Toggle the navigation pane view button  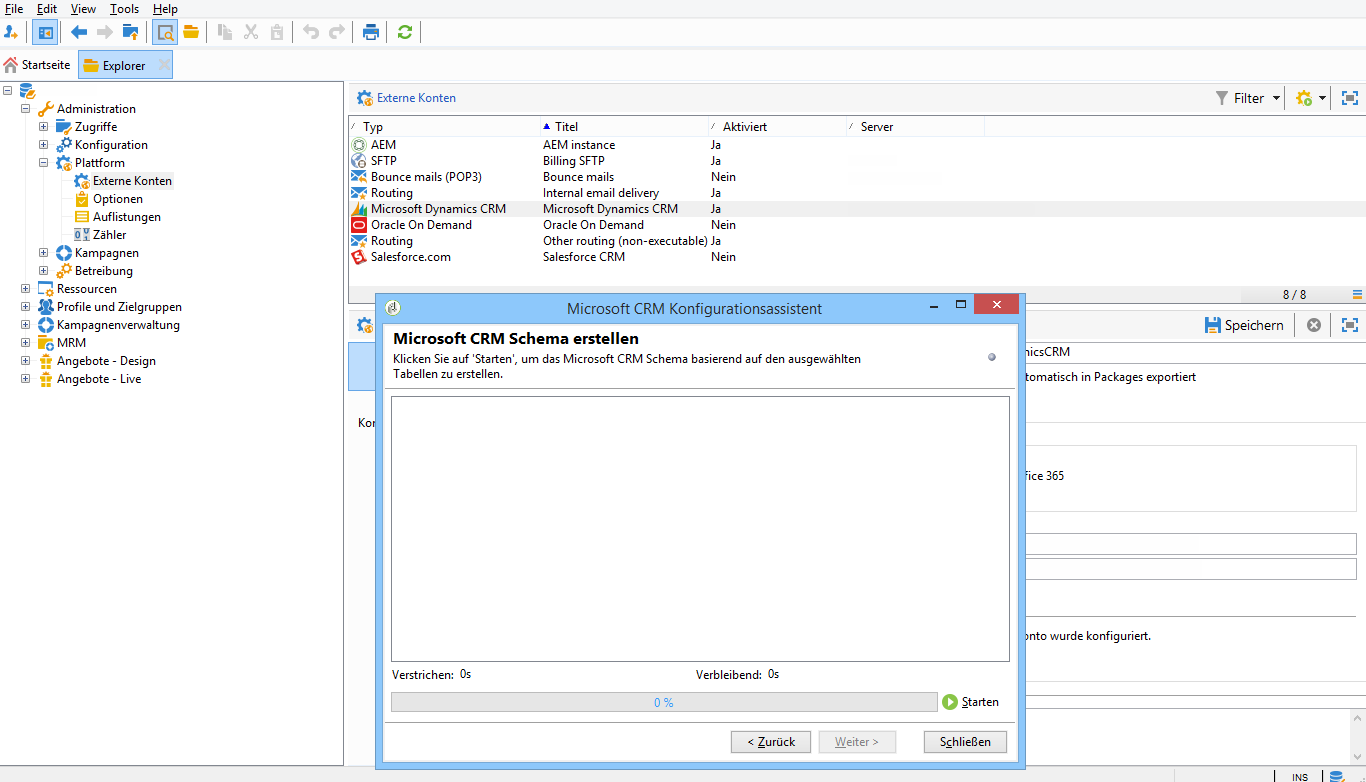pos(45,32)
